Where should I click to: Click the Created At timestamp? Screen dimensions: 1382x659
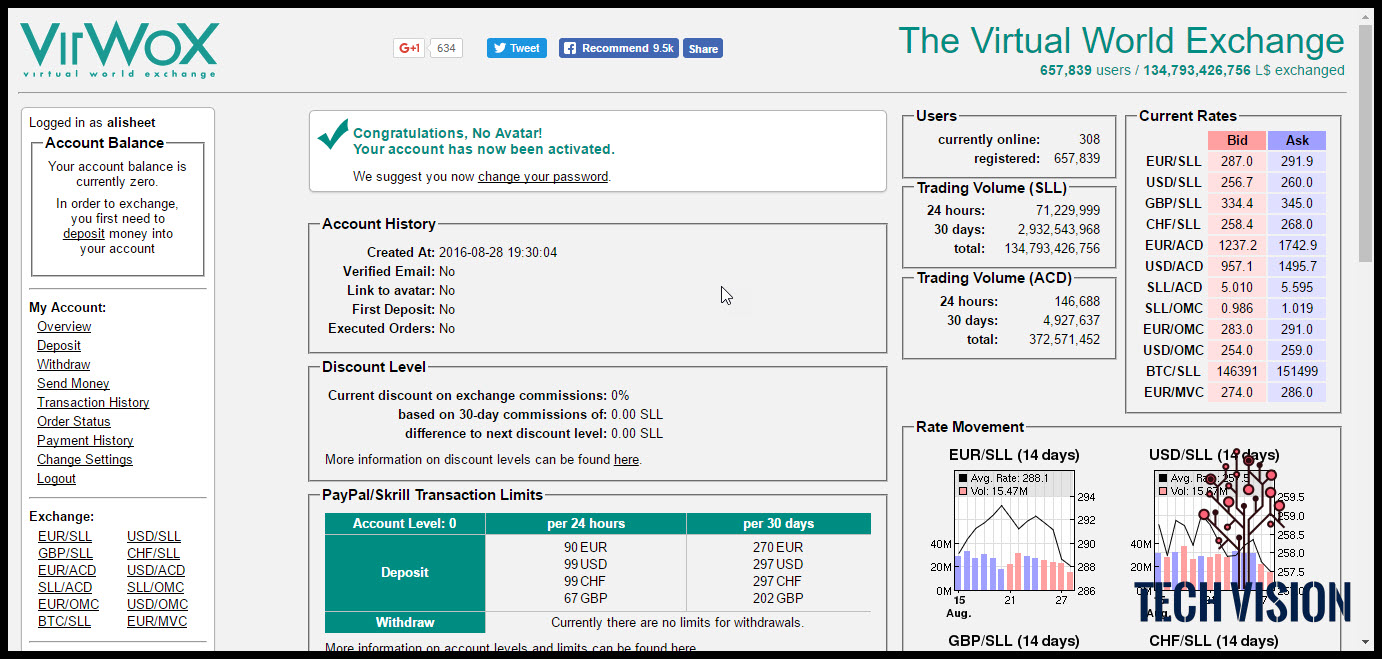click(x=498, y=253)
